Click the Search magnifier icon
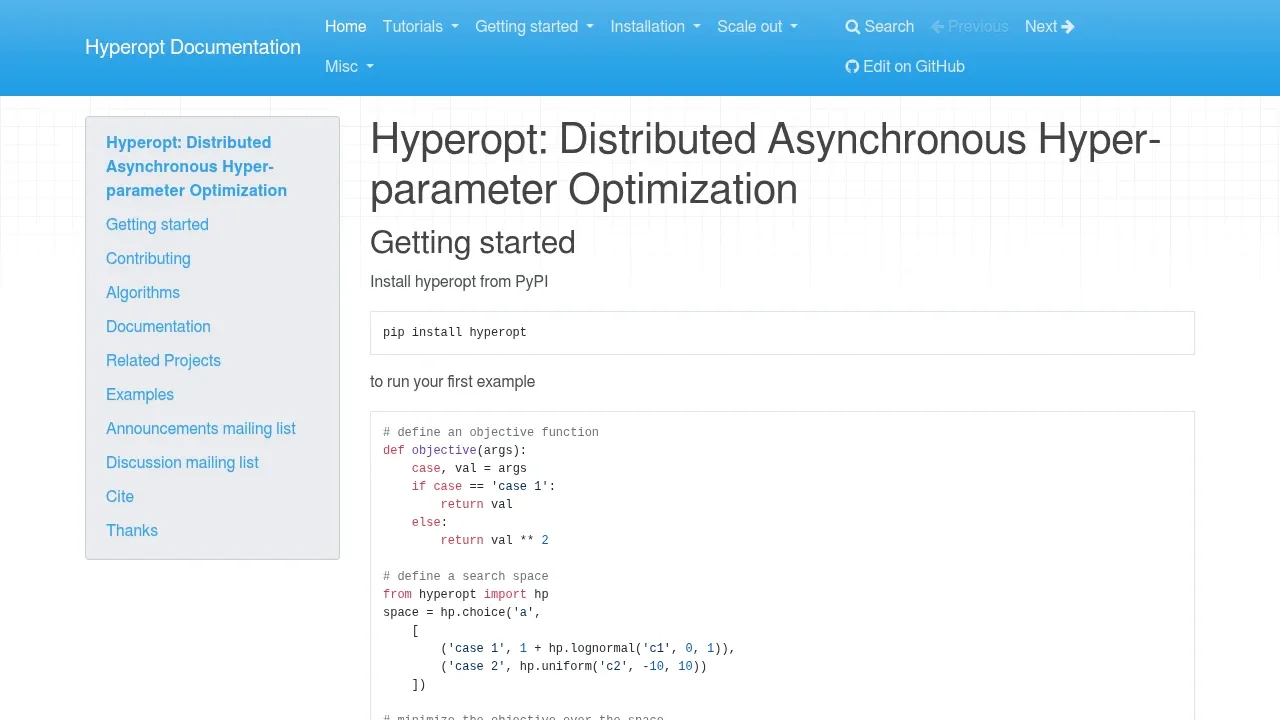This screenshot has width=1280, height=720. pos(853,27)
